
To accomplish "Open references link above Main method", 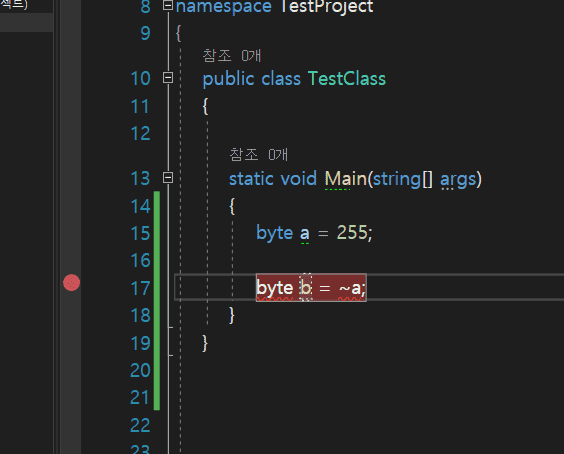I will [259, 155].
